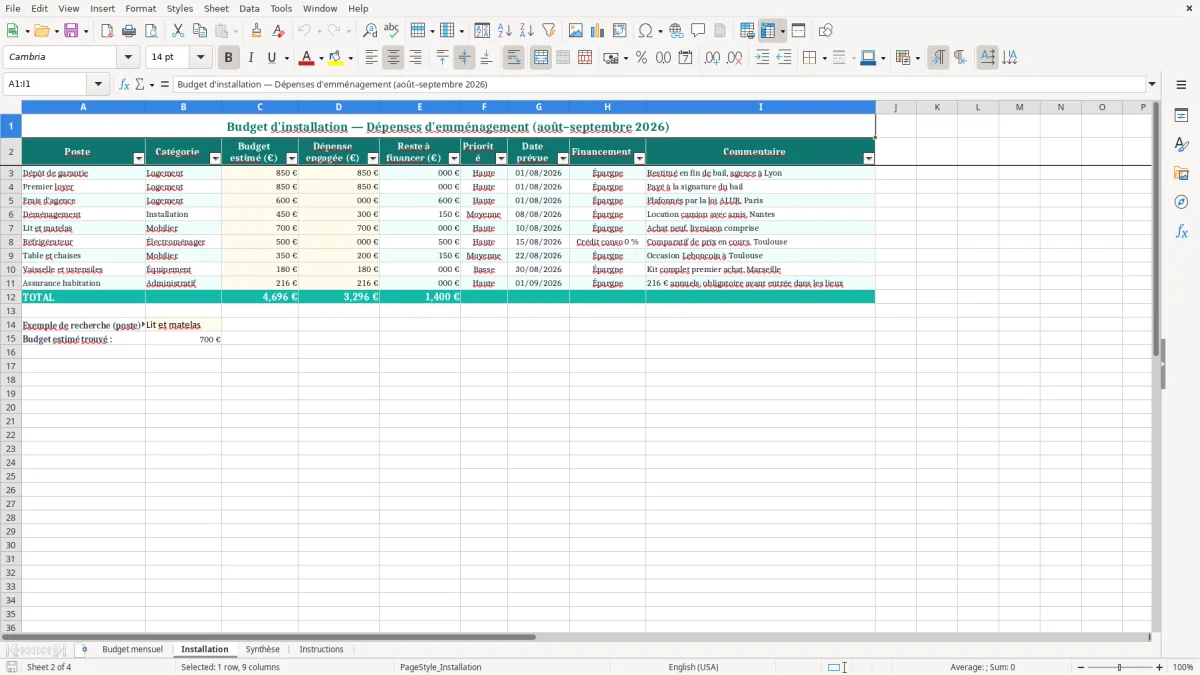The height and width of the screenshot is (675, 1200).
Task: Open the Print Preview icon
Action: coord(151,31)
